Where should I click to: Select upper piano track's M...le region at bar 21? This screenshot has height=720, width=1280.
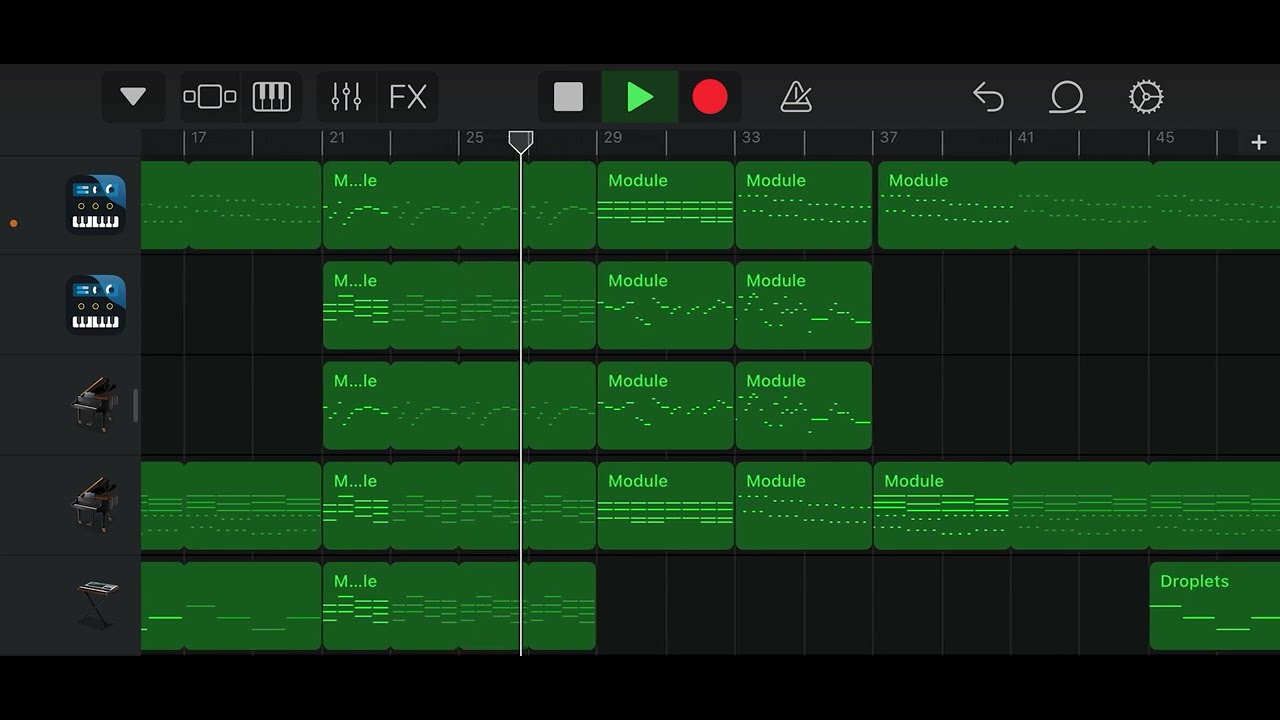point(460,405)
